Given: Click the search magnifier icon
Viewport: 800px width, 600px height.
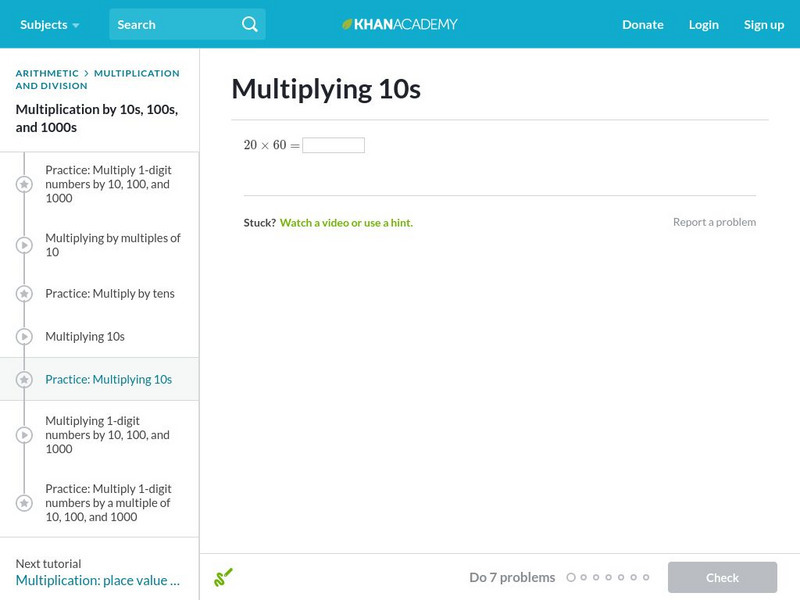Looking at the screenshot, I should click(x=249, y=24).
